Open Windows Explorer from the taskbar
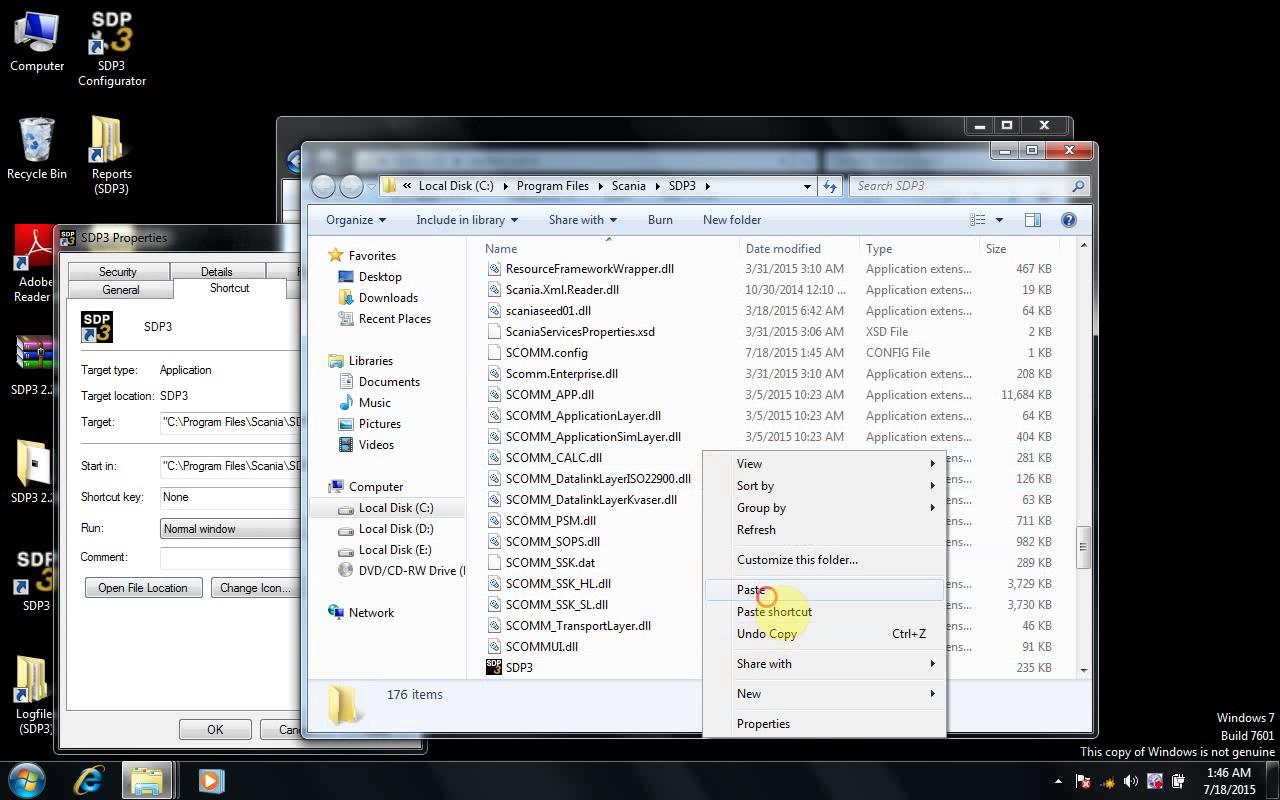This screenshot has height=800, width=1280. coord(147,779)
